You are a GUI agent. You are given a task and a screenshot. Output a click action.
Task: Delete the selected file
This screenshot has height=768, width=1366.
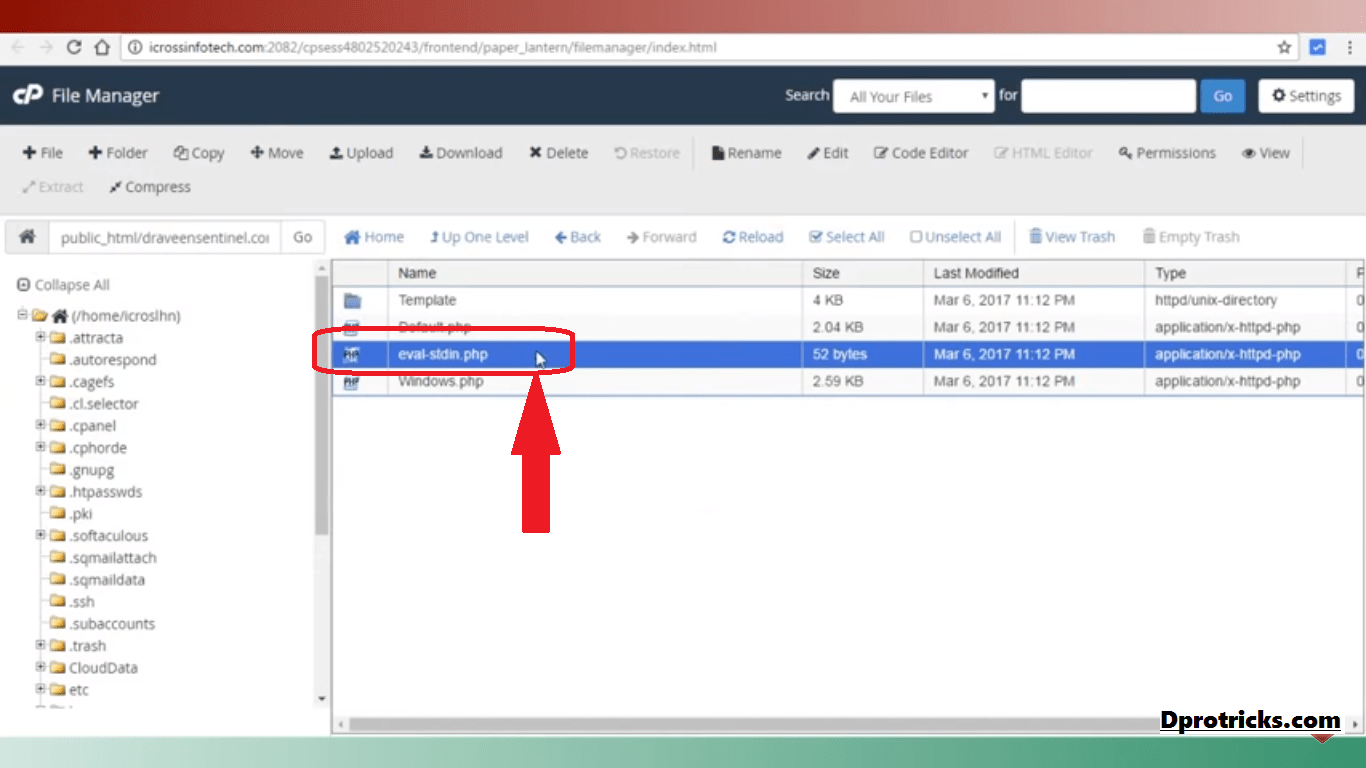[559, 153]
